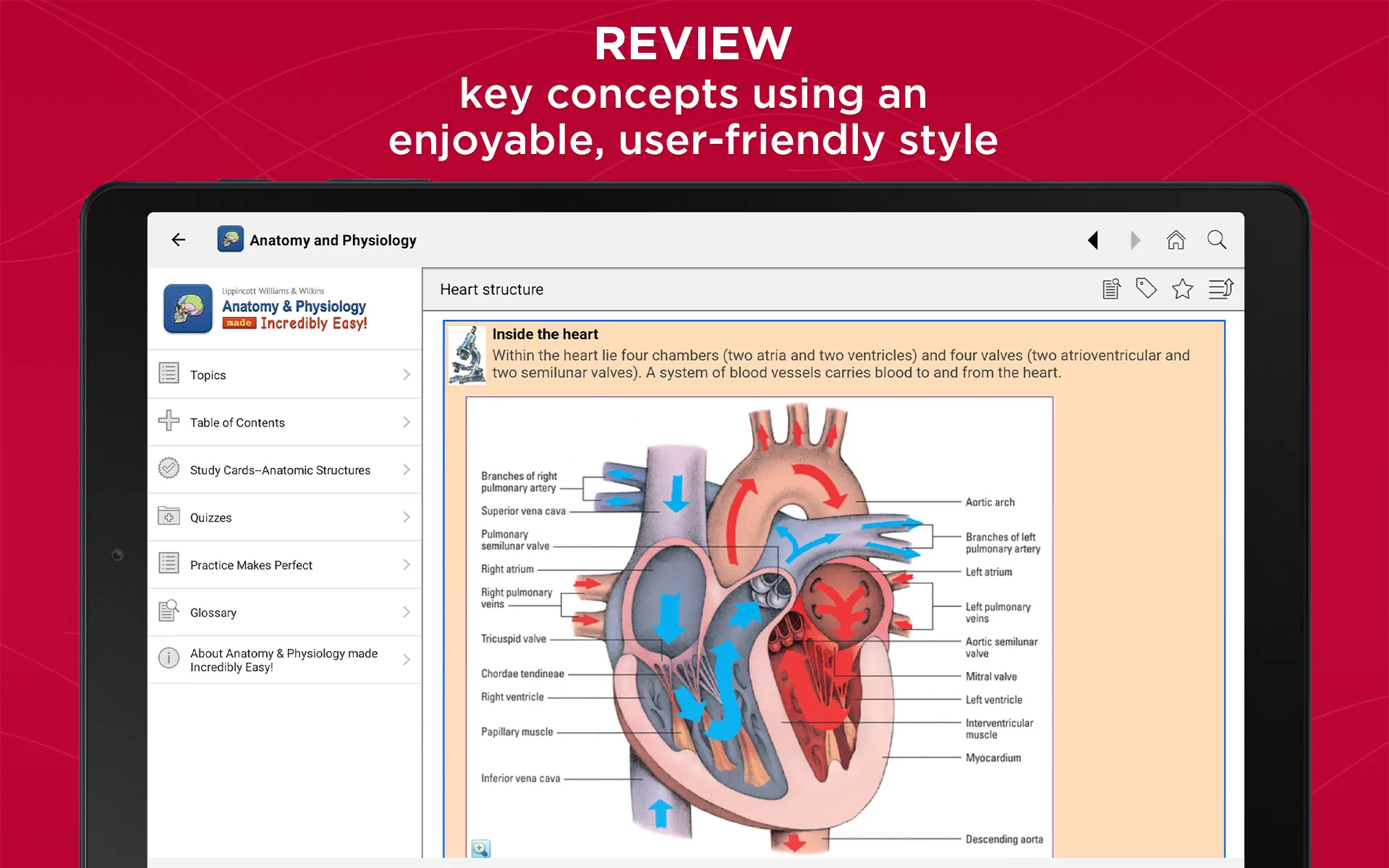Open Practice Makes Perfect
The width and height of the screenshot is (1389, 868).
[x=284, y=565]
